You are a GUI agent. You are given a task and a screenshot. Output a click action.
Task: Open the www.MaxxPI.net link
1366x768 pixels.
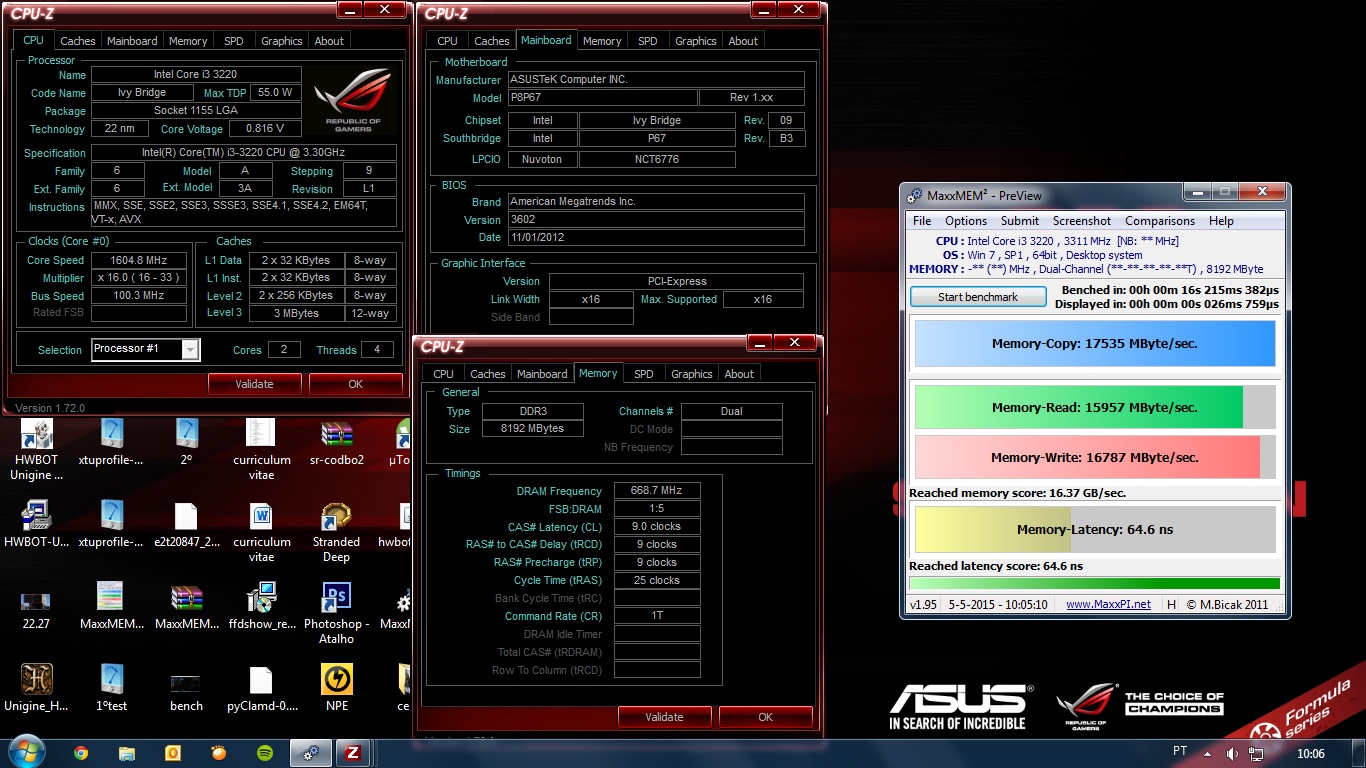(x=1108, y=604)
